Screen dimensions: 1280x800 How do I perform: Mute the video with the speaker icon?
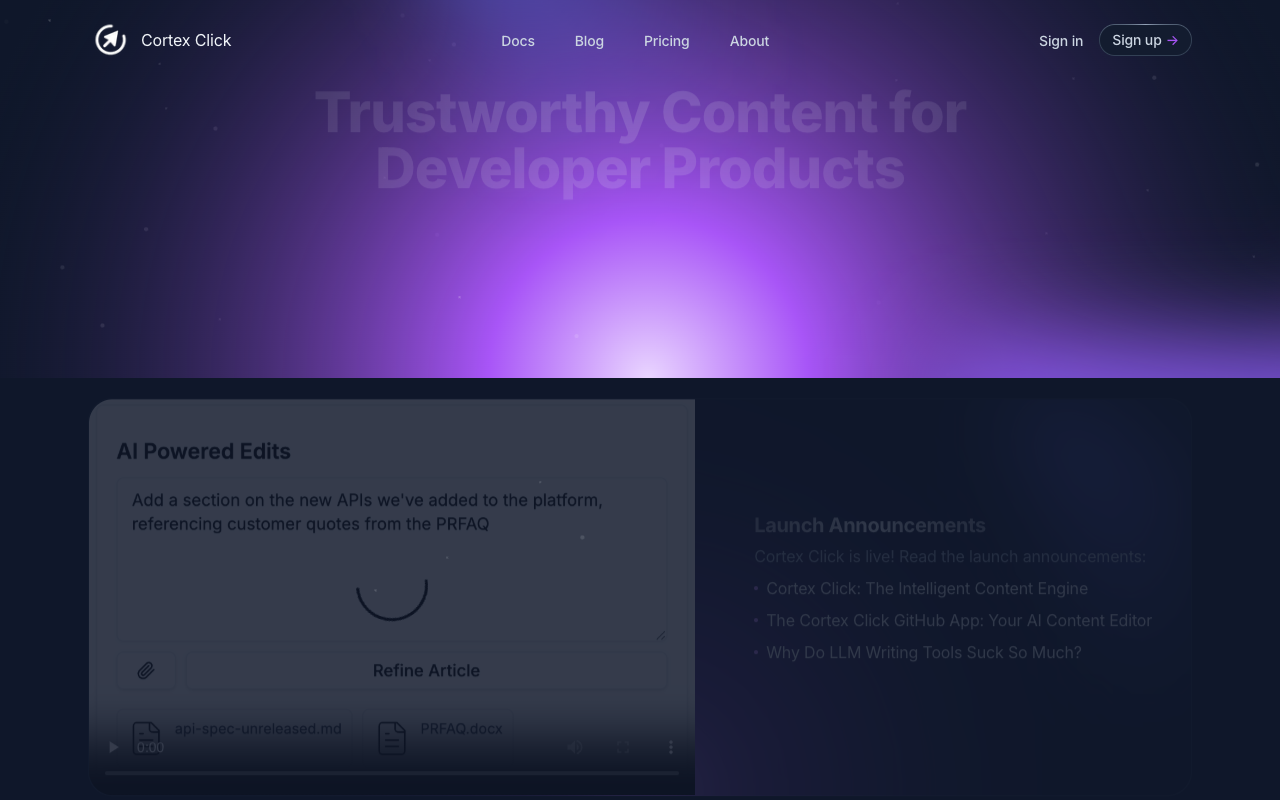pyautogui.click(x=575, y=747)
